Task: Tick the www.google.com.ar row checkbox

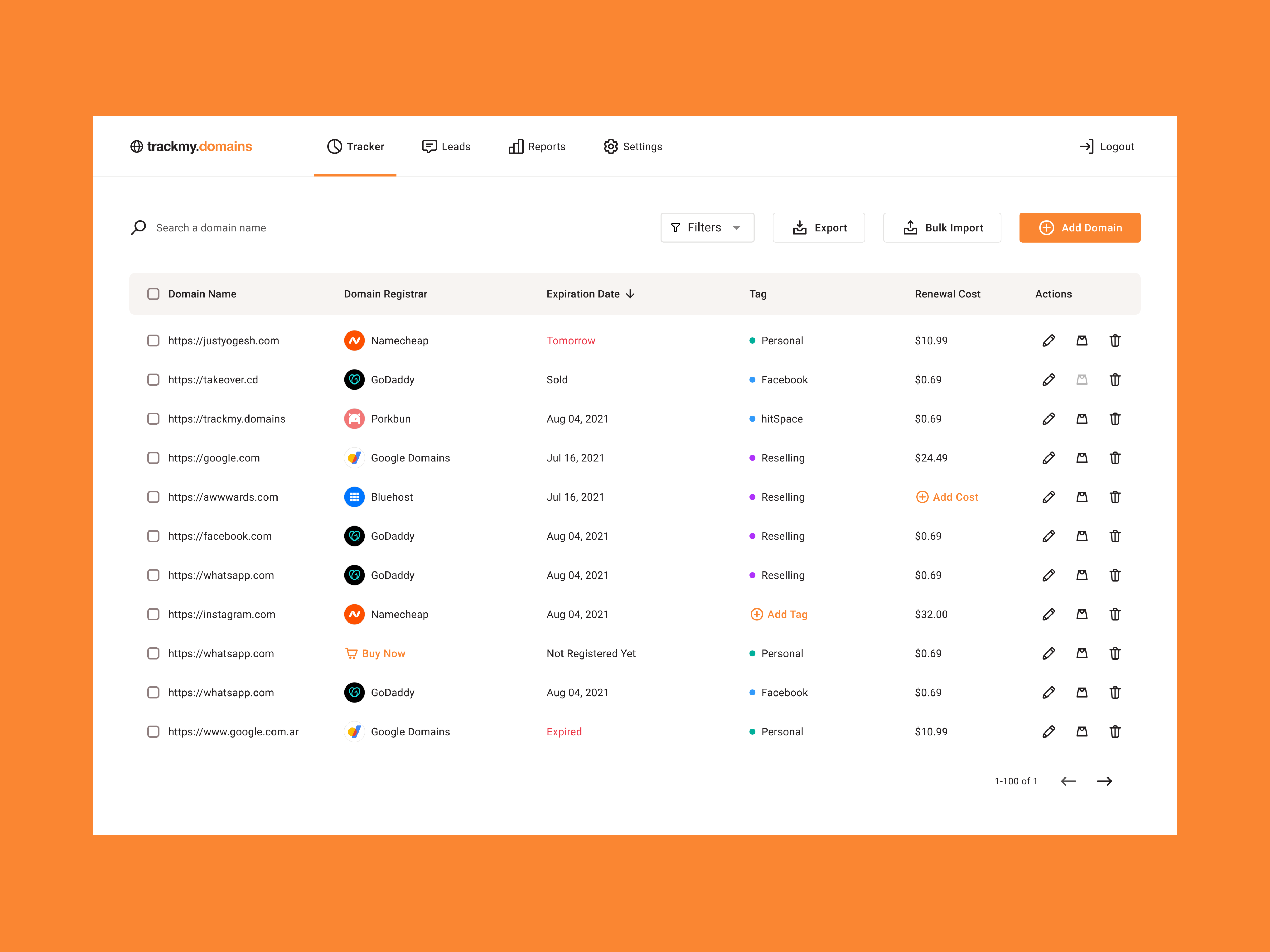Action: pyautogui.click(x=153, y=731)
